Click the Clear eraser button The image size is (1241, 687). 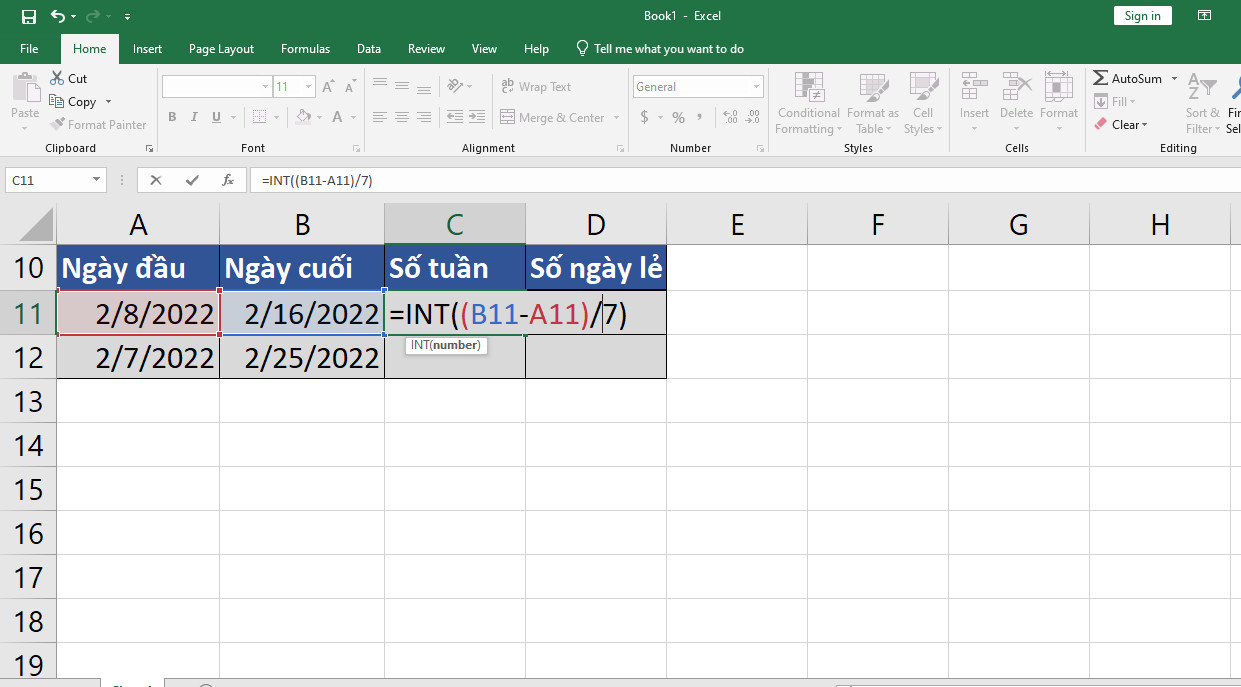pyautogui.click(x=1119, y=125)
